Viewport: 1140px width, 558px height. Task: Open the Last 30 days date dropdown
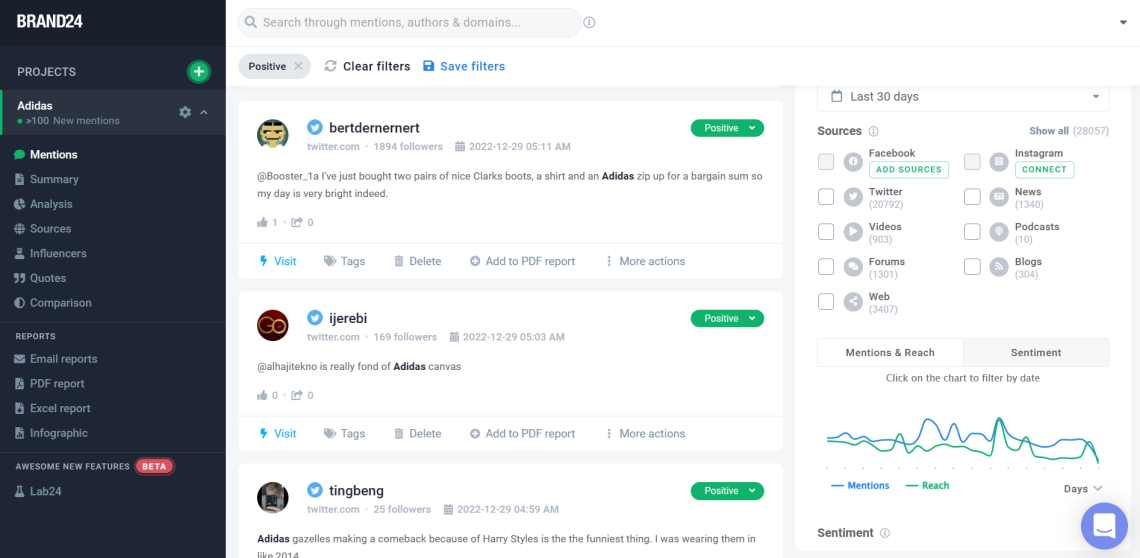963,97
